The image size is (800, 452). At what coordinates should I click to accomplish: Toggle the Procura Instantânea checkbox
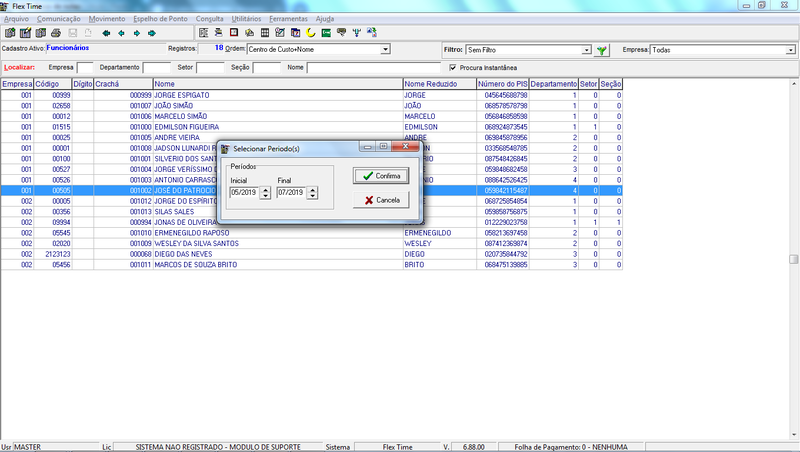pyautogui.click(x=453, y=67)
